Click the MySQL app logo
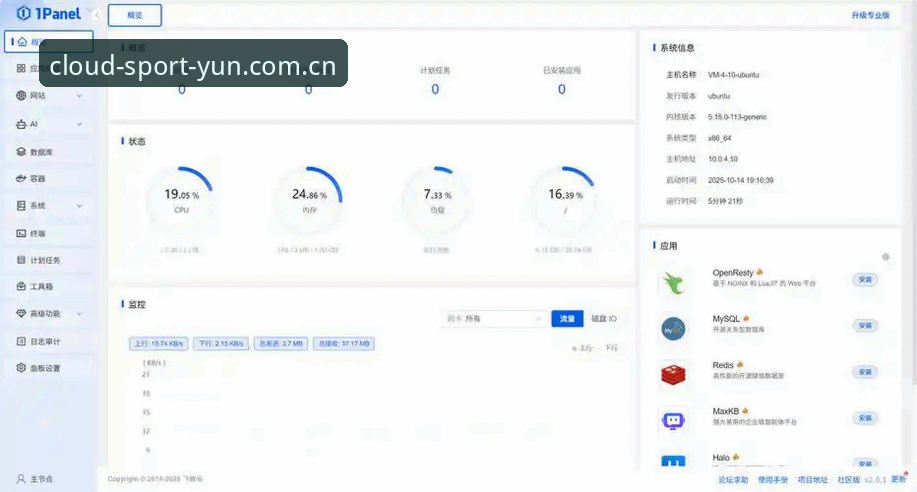 (x=673, y=329)
